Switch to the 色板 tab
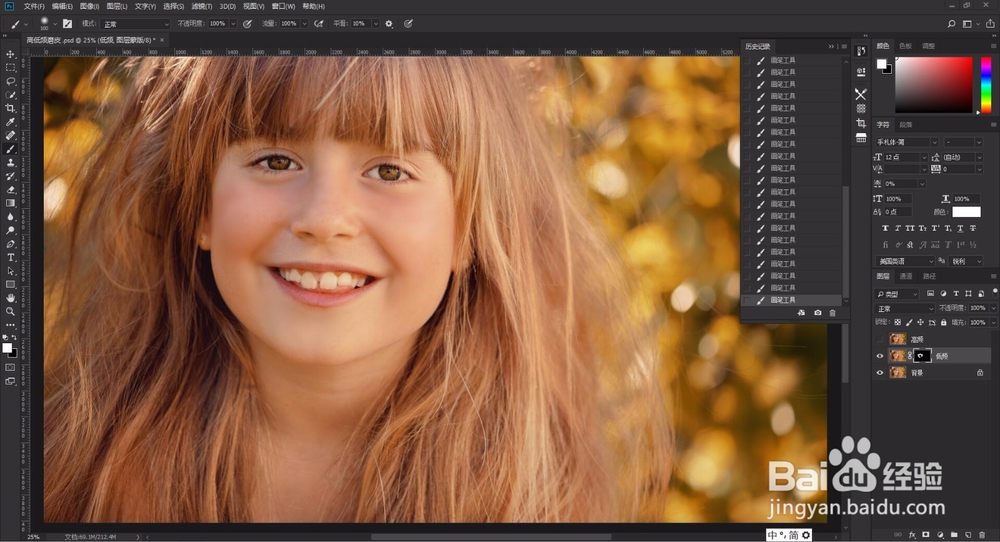The image size is (1000, 542). pos(905,46)
